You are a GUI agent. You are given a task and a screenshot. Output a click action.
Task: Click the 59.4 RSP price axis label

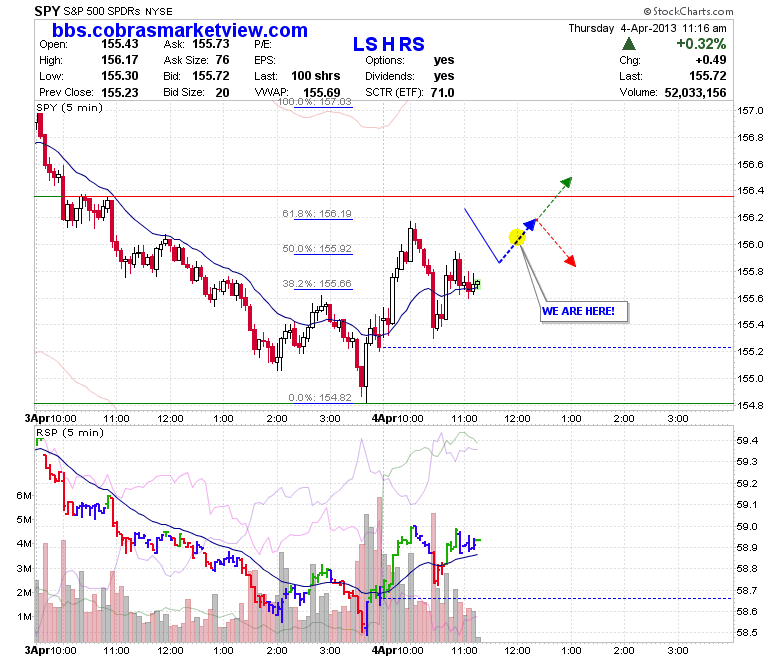747,440
